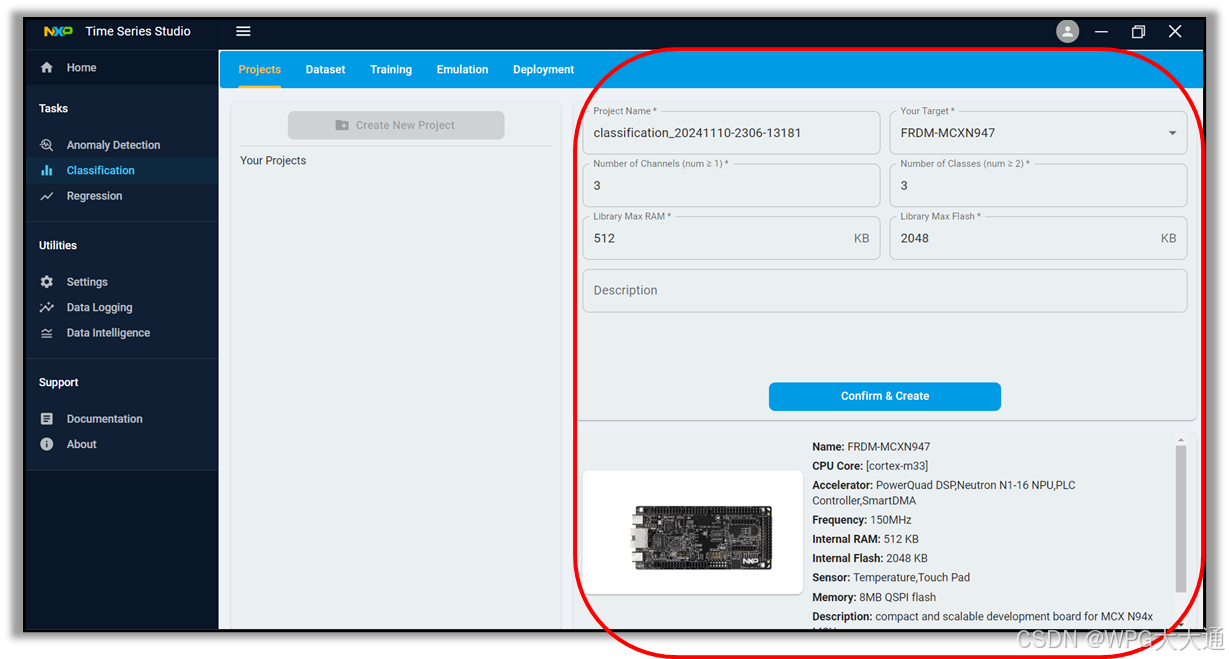
Task: Restore down the application window
Action: (1138, 32)
